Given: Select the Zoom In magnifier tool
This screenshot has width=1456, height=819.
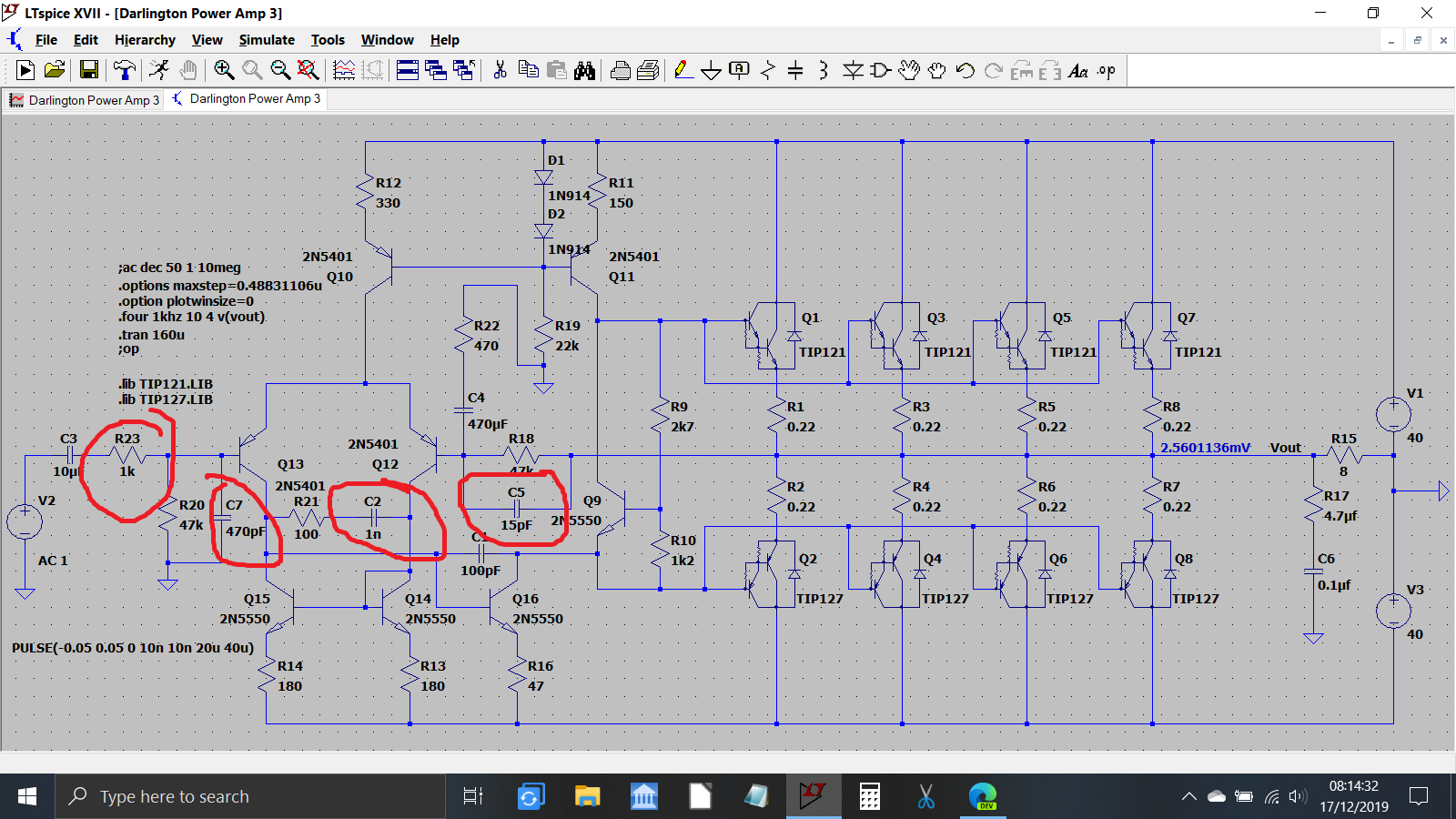Looking at the screenshot, I should (224, 70).
